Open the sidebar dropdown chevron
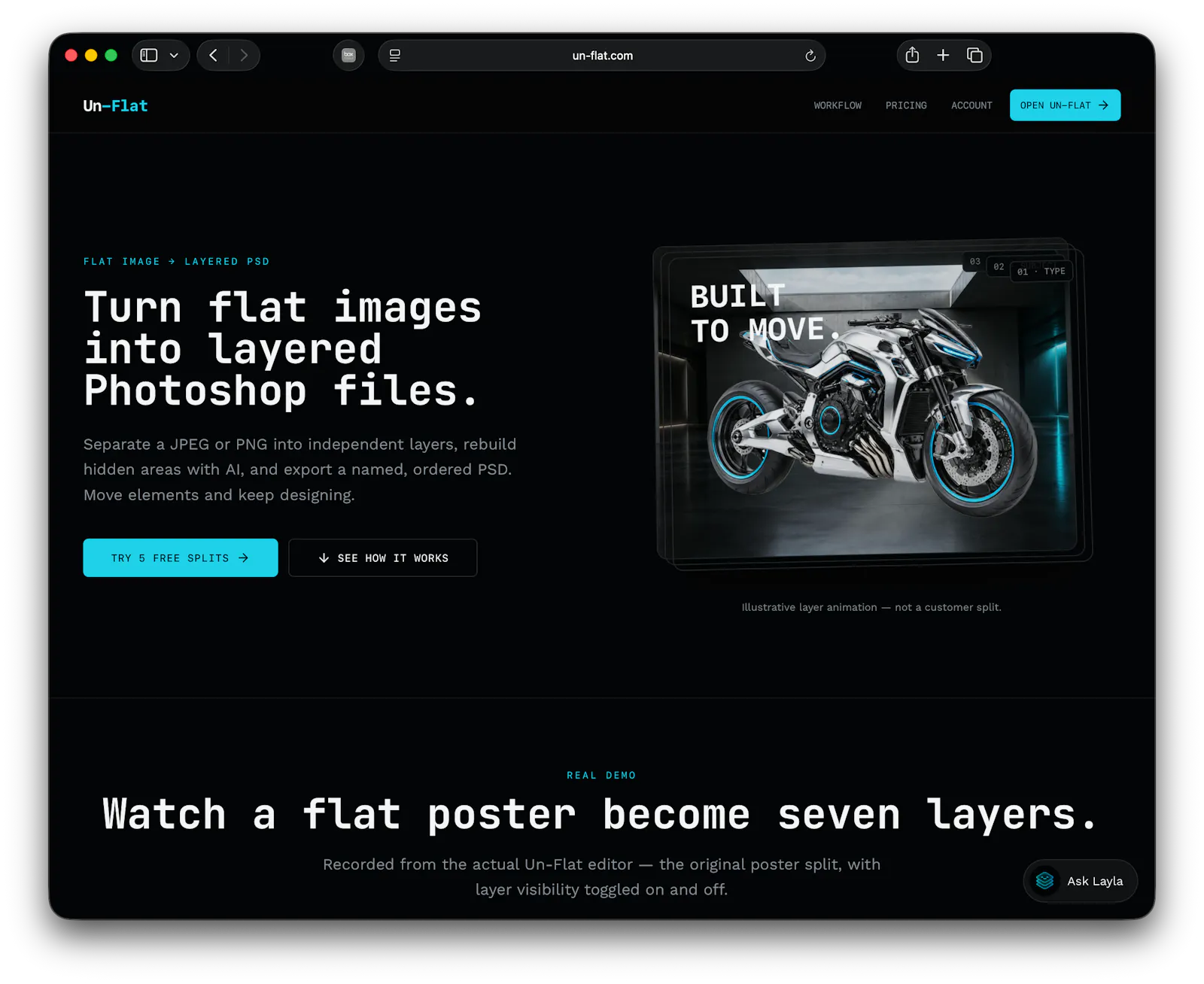This screenshot has width=1204, height=984. click(x=174, y=56)
